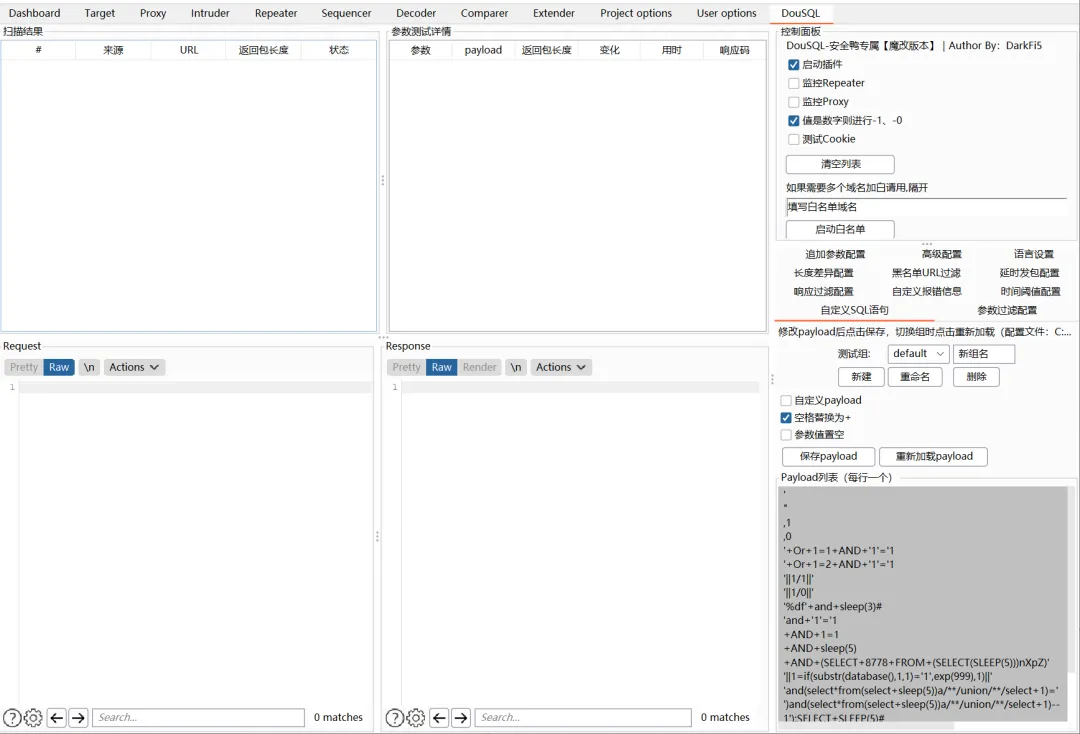1080x734 pixels.
Task: Click the 清空列表 button
Action: [x=840, y=165]
